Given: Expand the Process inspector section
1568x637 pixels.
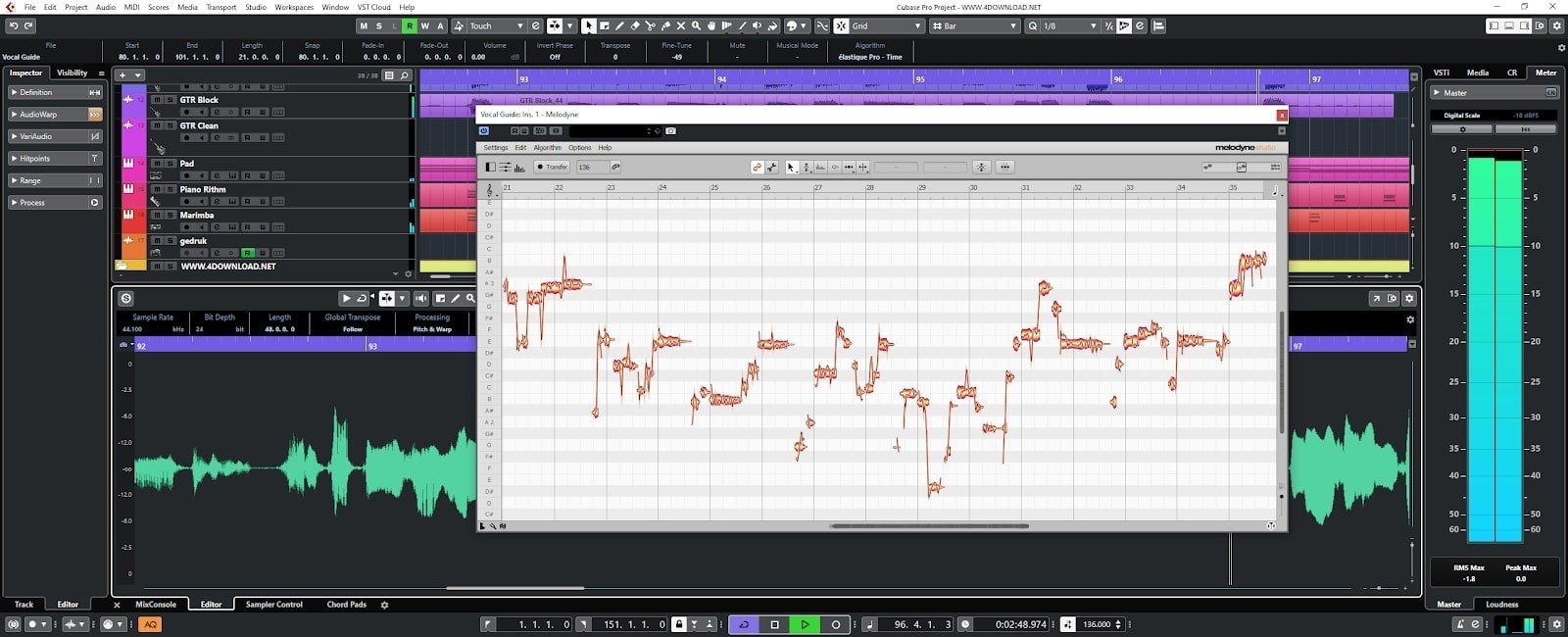Looking at the screenshot, I should 55,203.
